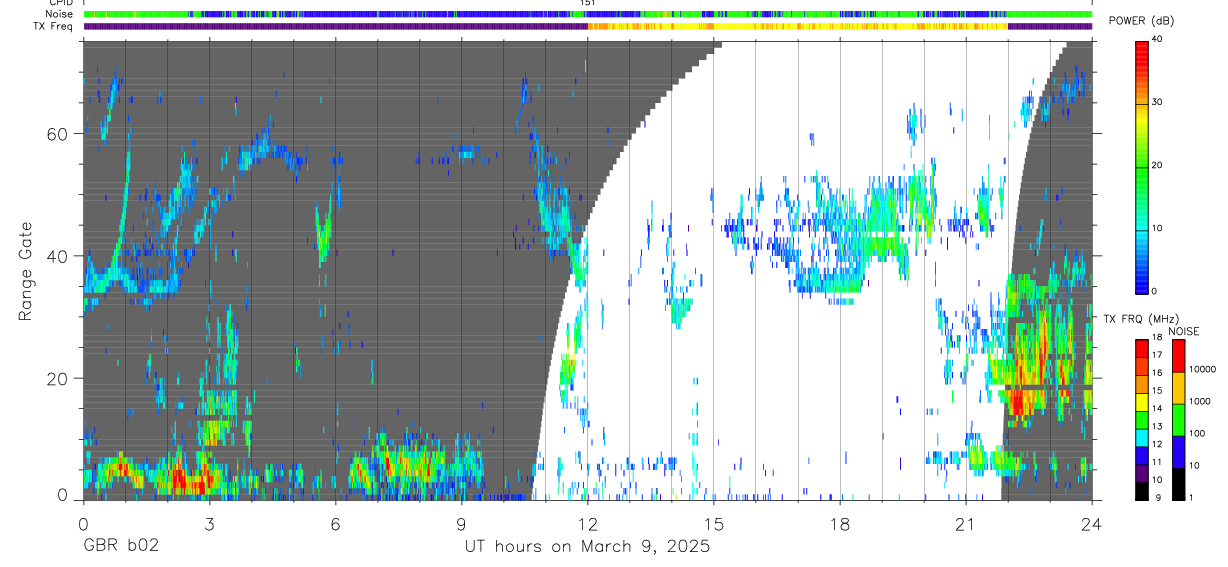Screen dimensions: 1228x567
Task: Click the NOISE color scale bar
Action: point(1178,420)
